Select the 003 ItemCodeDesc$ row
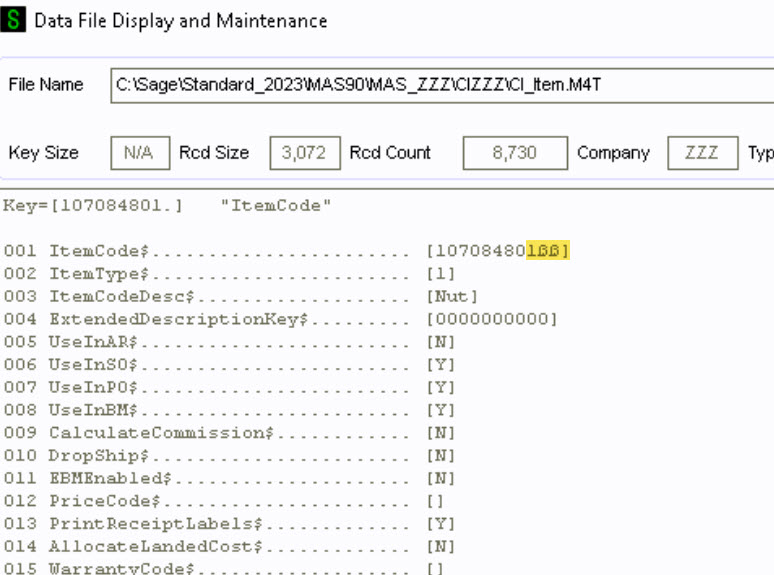This screenshot has width=774, height=575. (240, 296)
